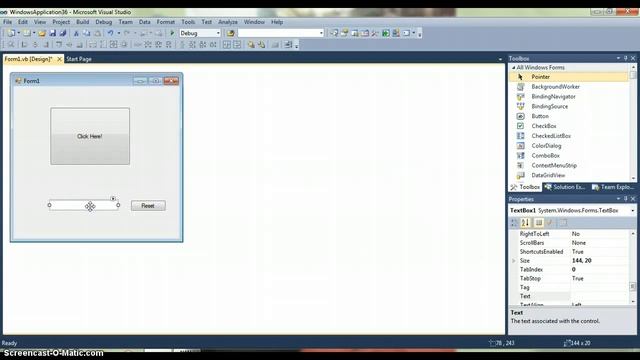Select the CheckBox control in Toolbox
This screenshot has width=640, height=360.
(569, 126)
